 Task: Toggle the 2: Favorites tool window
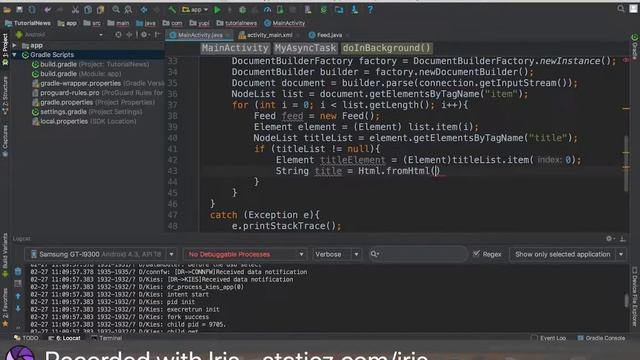coord(5,307)
